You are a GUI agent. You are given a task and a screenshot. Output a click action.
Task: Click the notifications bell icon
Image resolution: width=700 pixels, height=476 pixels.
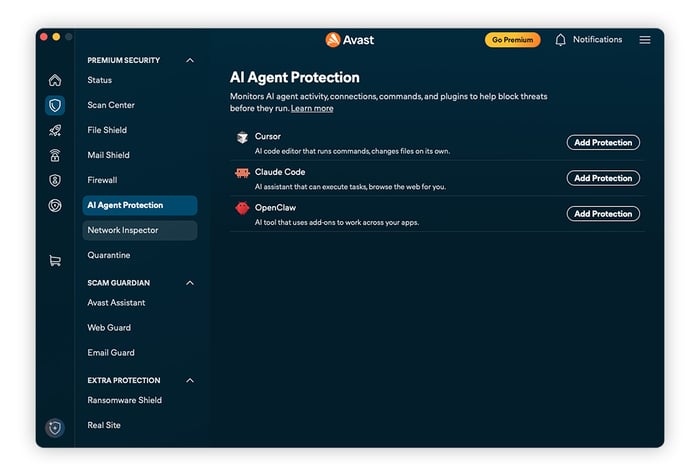coord(560,40)
